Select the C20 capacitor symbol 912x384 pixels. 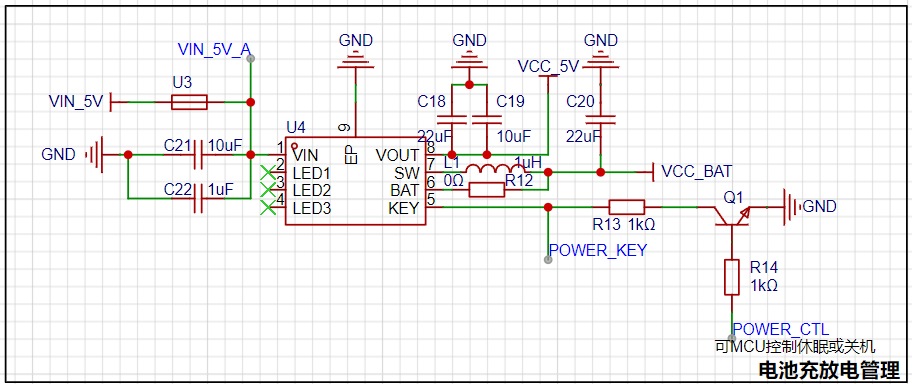(601, 119)
